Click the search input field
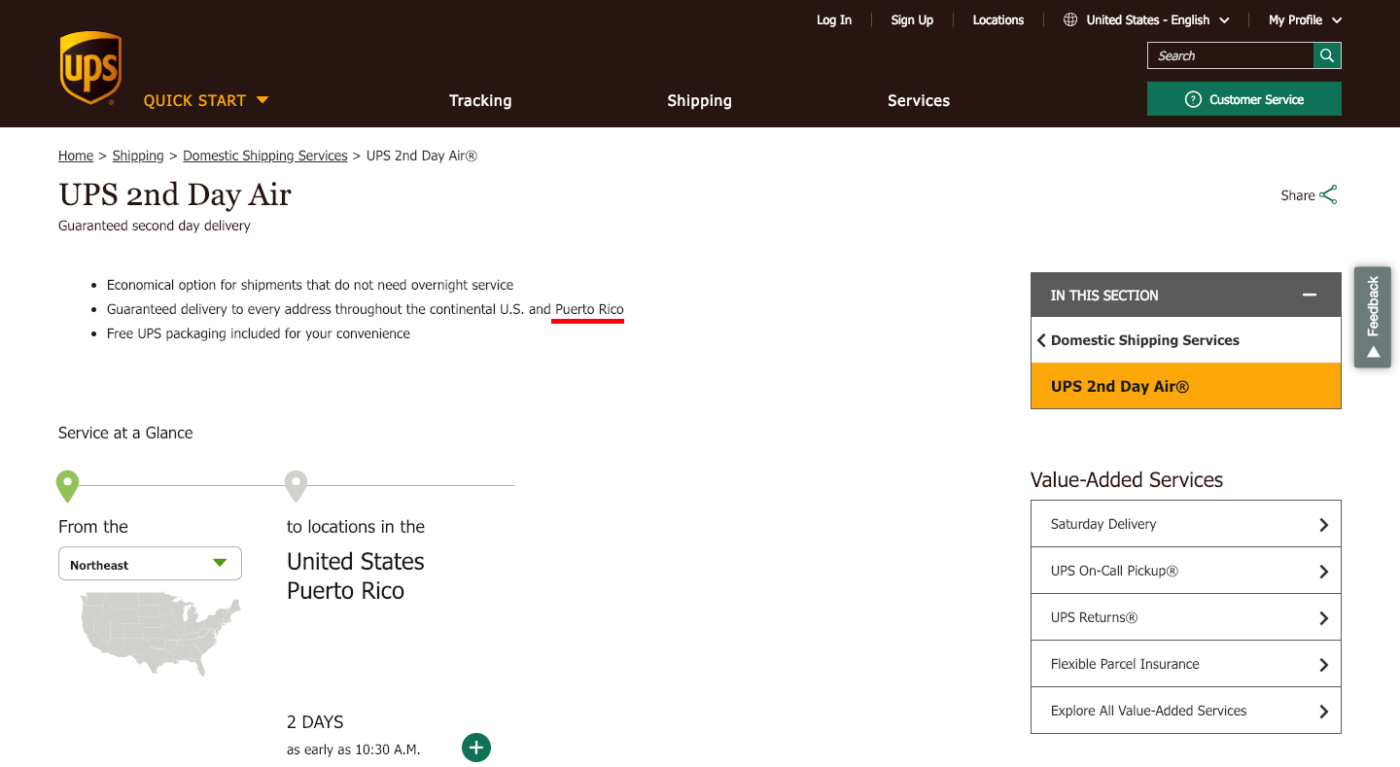Viewport: 1400px width, 767px height. [x=1230, y=55]
